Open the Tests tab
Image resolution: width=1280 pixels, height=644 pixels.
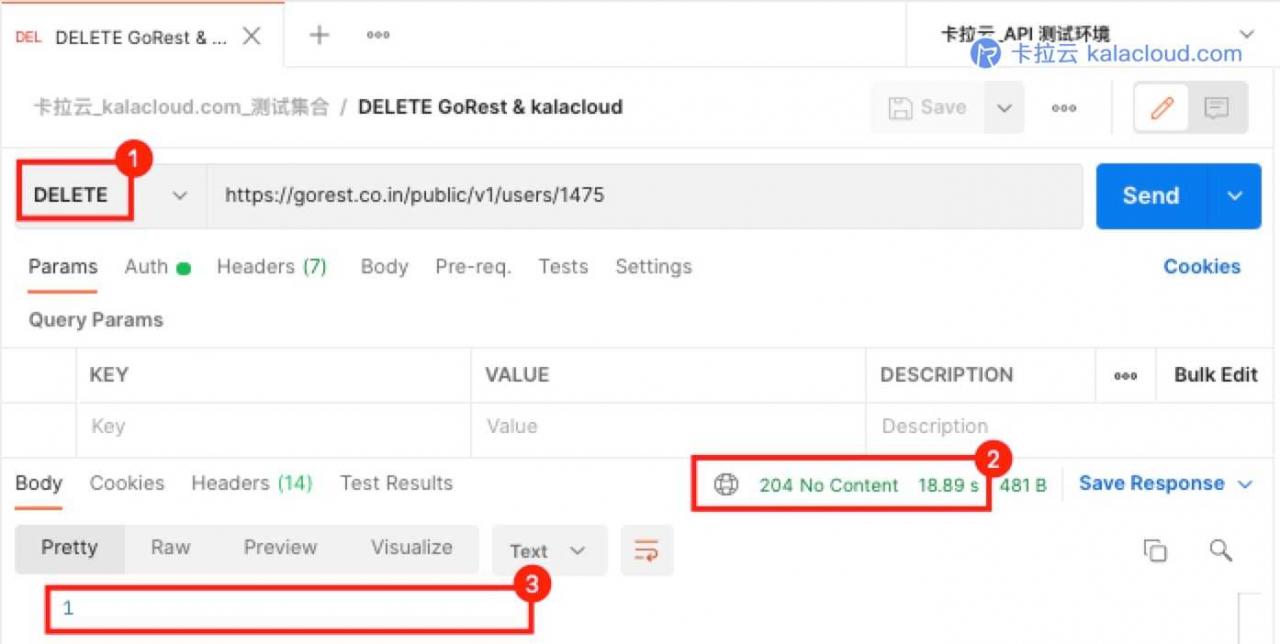[563, 267]
